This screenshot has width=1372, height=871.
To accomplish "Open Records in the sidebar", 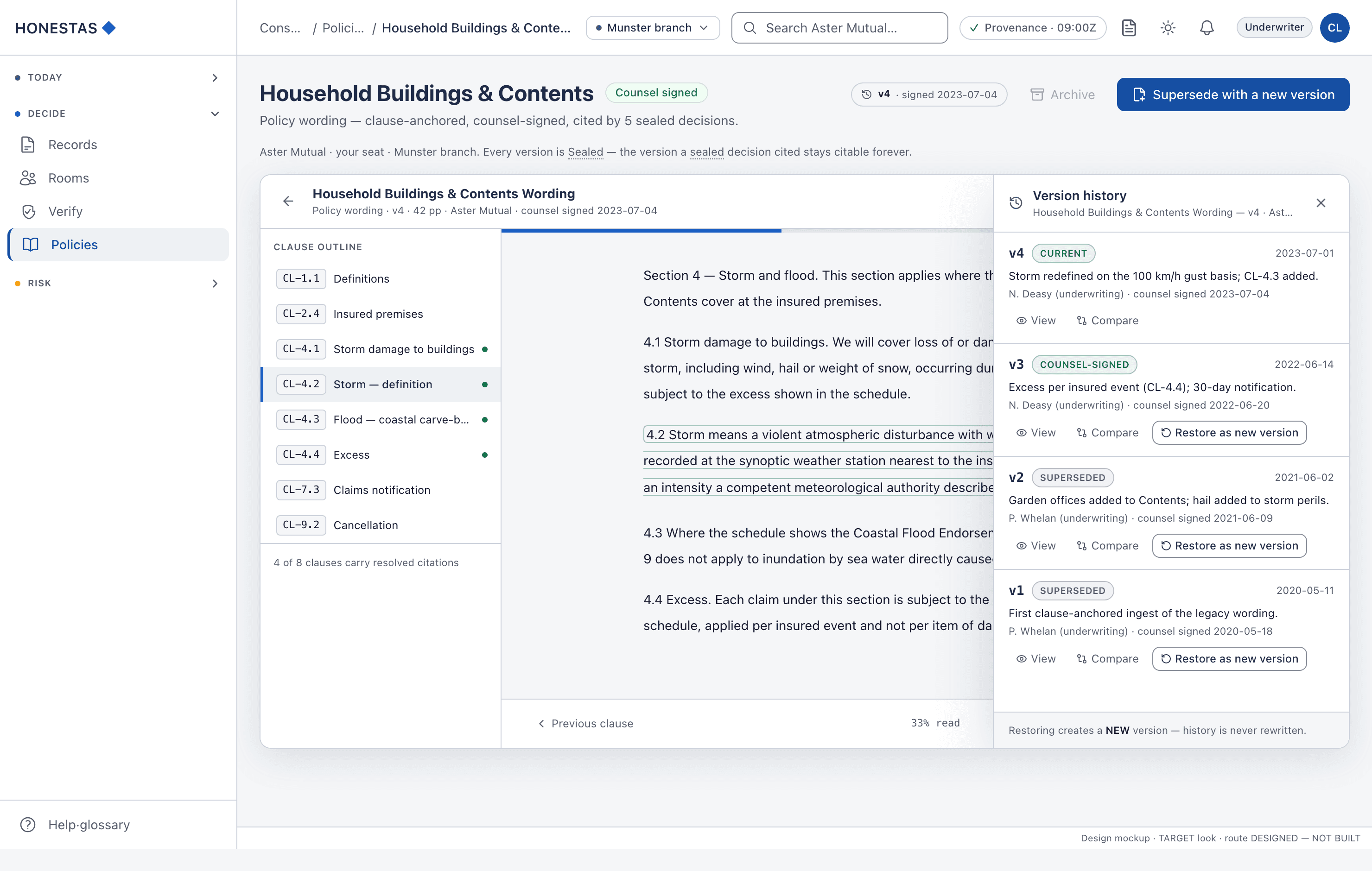I will click(x=118, y=145).
